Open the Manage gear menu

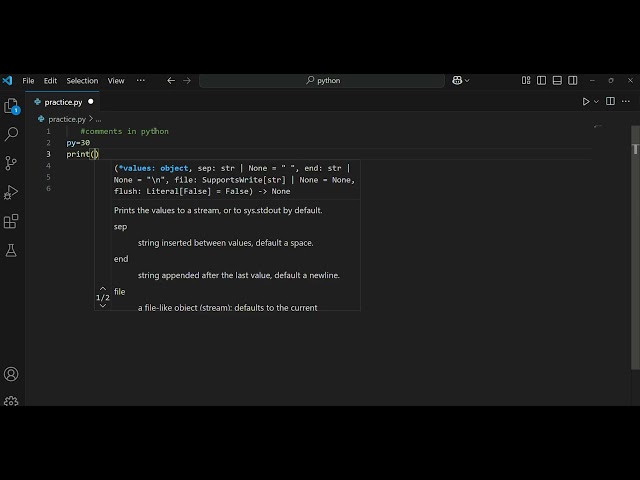[x=11, y=401]
